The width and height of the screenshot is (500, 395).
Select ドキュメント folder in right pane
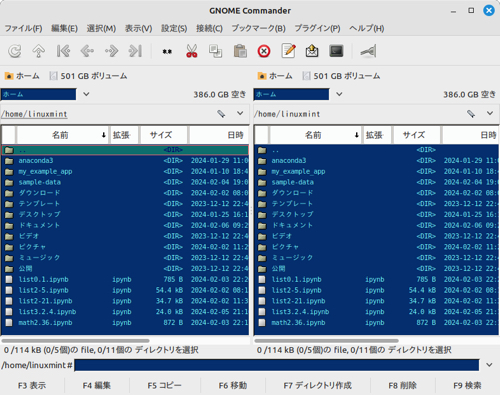pyautogui.click(x=376, y=225)
